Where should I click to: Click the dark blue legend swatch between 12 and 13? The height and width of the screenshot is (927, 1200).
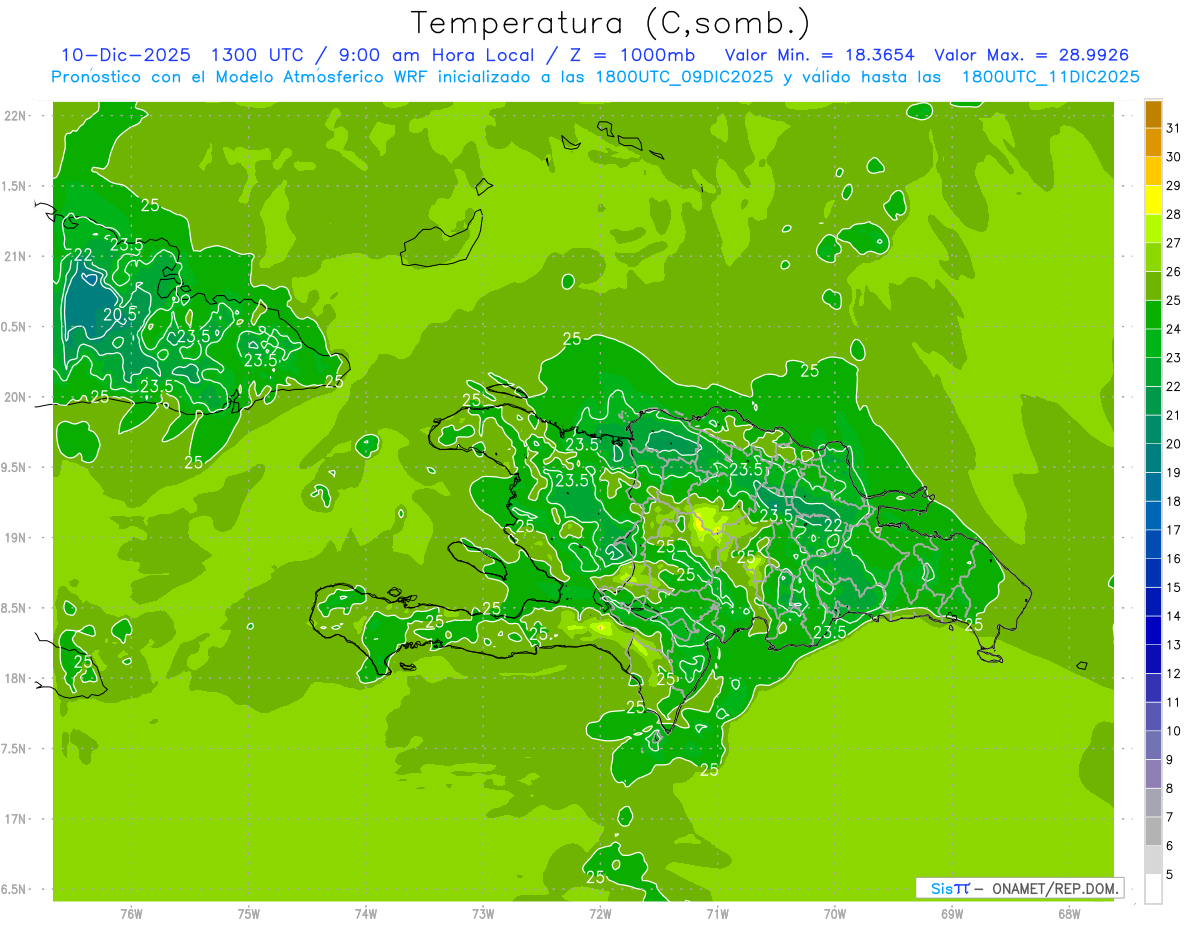(x=1153, y=660)
